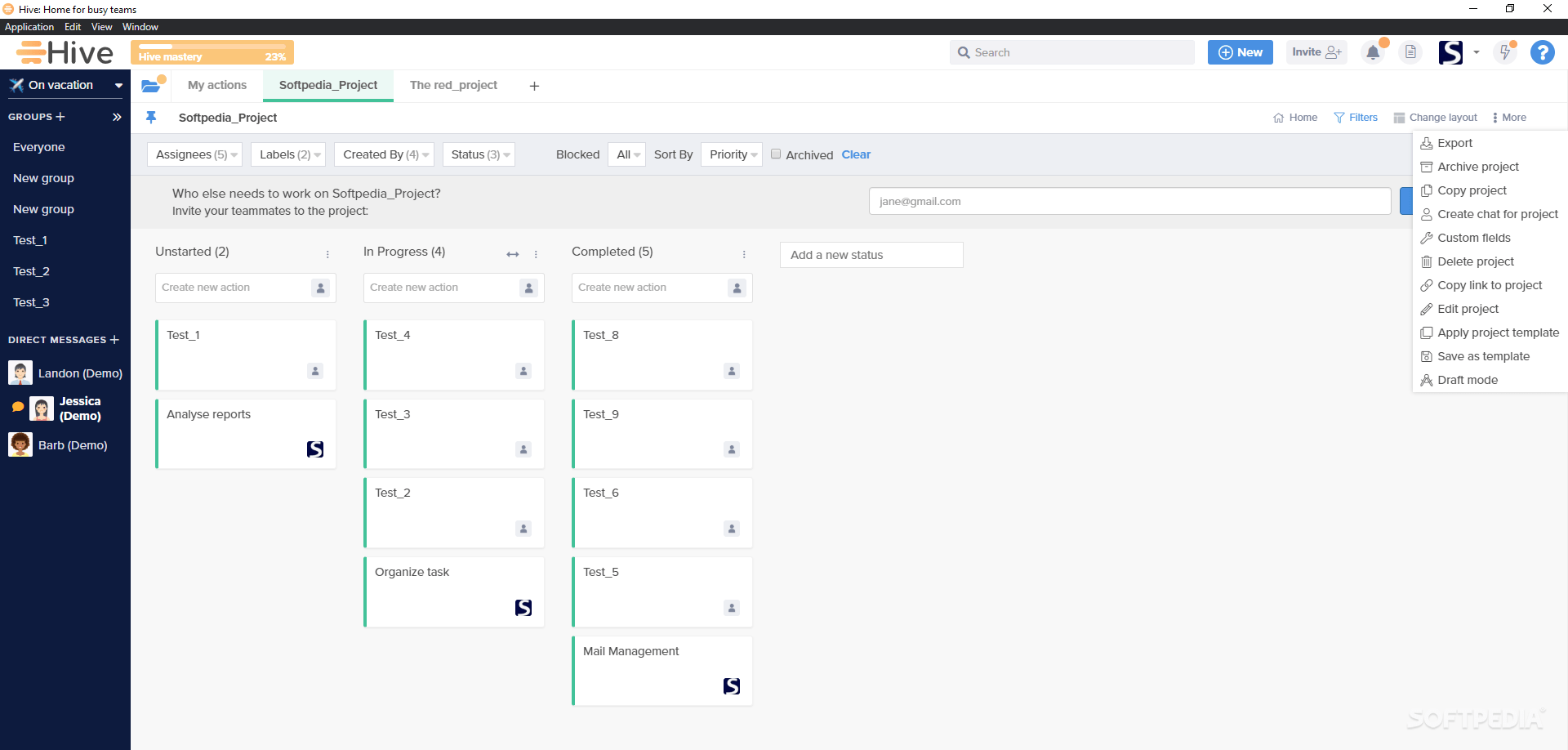Toggle the Archived checkbox
The image size is (1568, 750).
pos(776,154)
